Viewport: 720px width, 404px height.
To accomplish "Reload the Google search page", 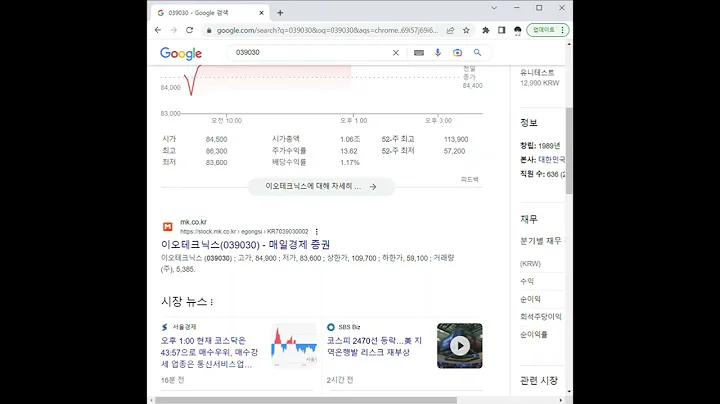I will pyautogui.click(x=189, y=30).
